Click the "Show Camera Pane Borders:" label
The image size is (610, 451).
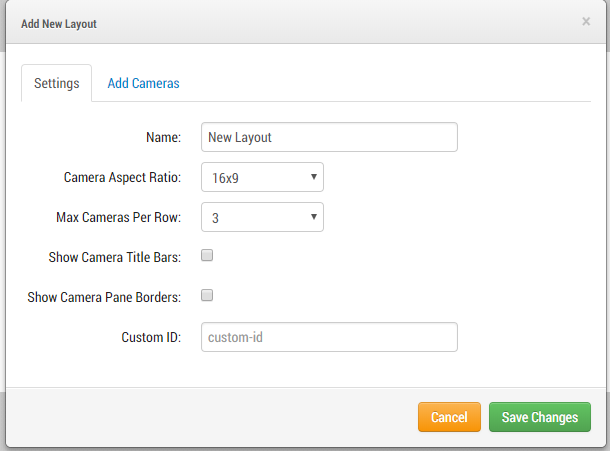pos(105,296)
